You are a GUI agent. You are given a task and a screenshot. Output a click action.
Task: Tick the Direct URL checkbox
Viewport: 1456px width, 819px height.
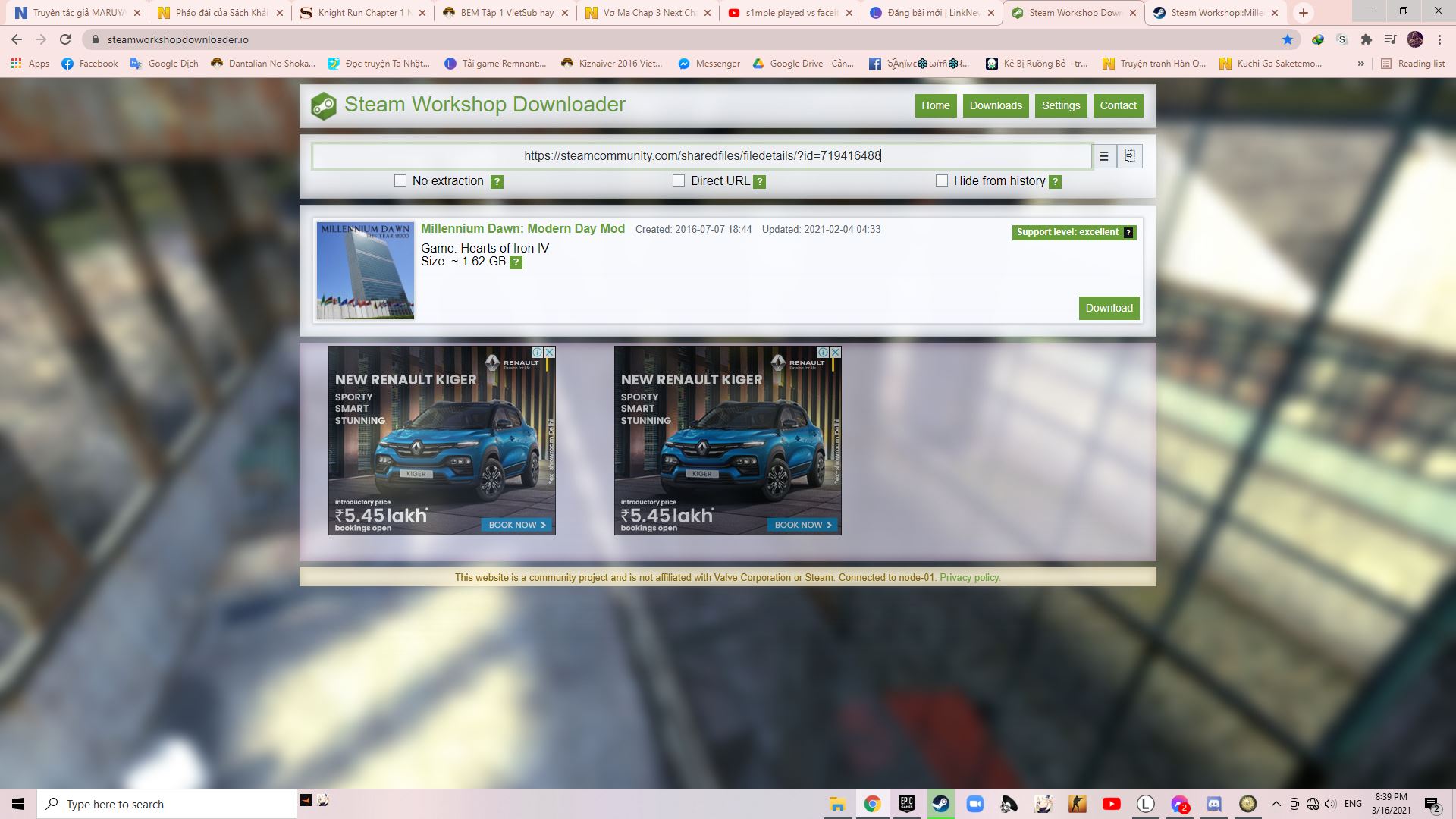pos(679,180)
